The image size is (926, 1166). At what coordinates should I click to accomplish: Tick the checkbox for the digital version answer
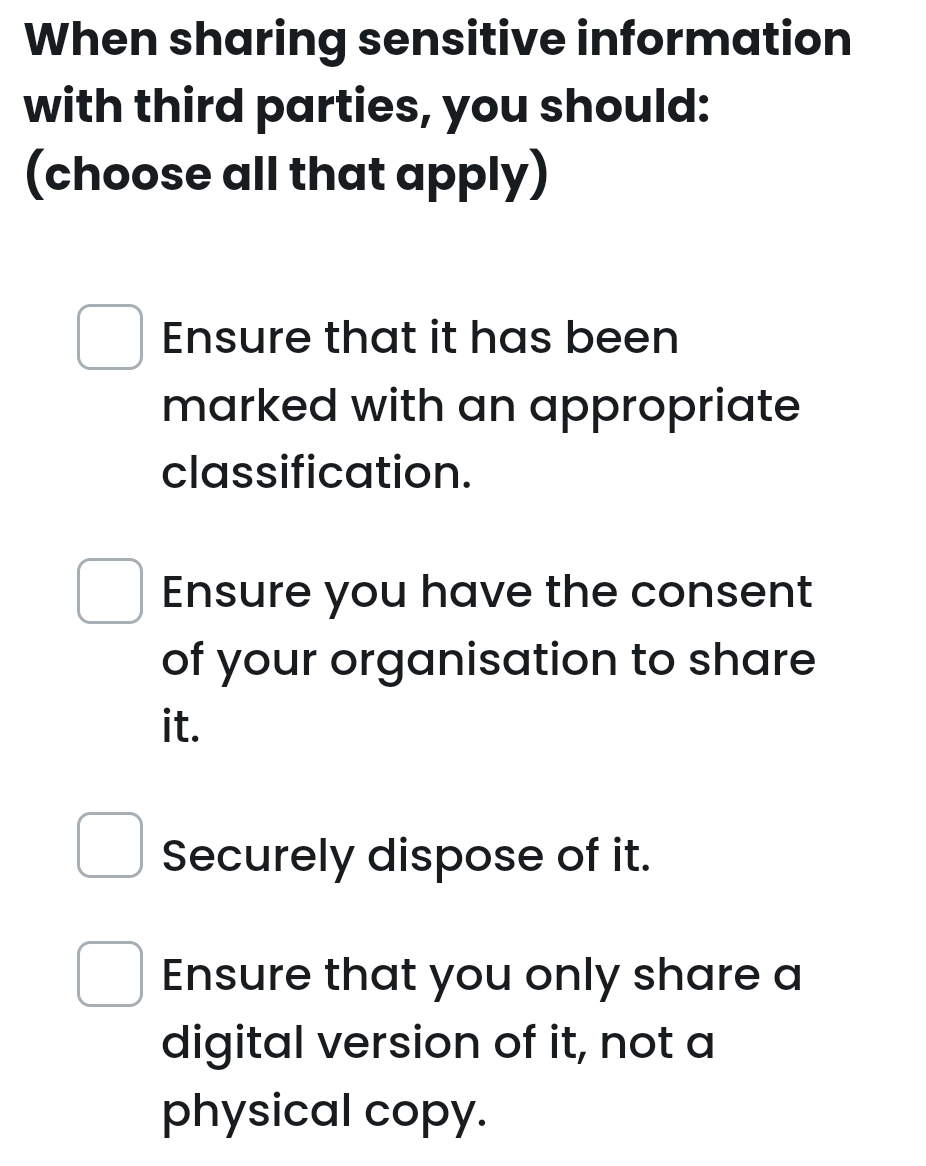click(x=110, y=974)
